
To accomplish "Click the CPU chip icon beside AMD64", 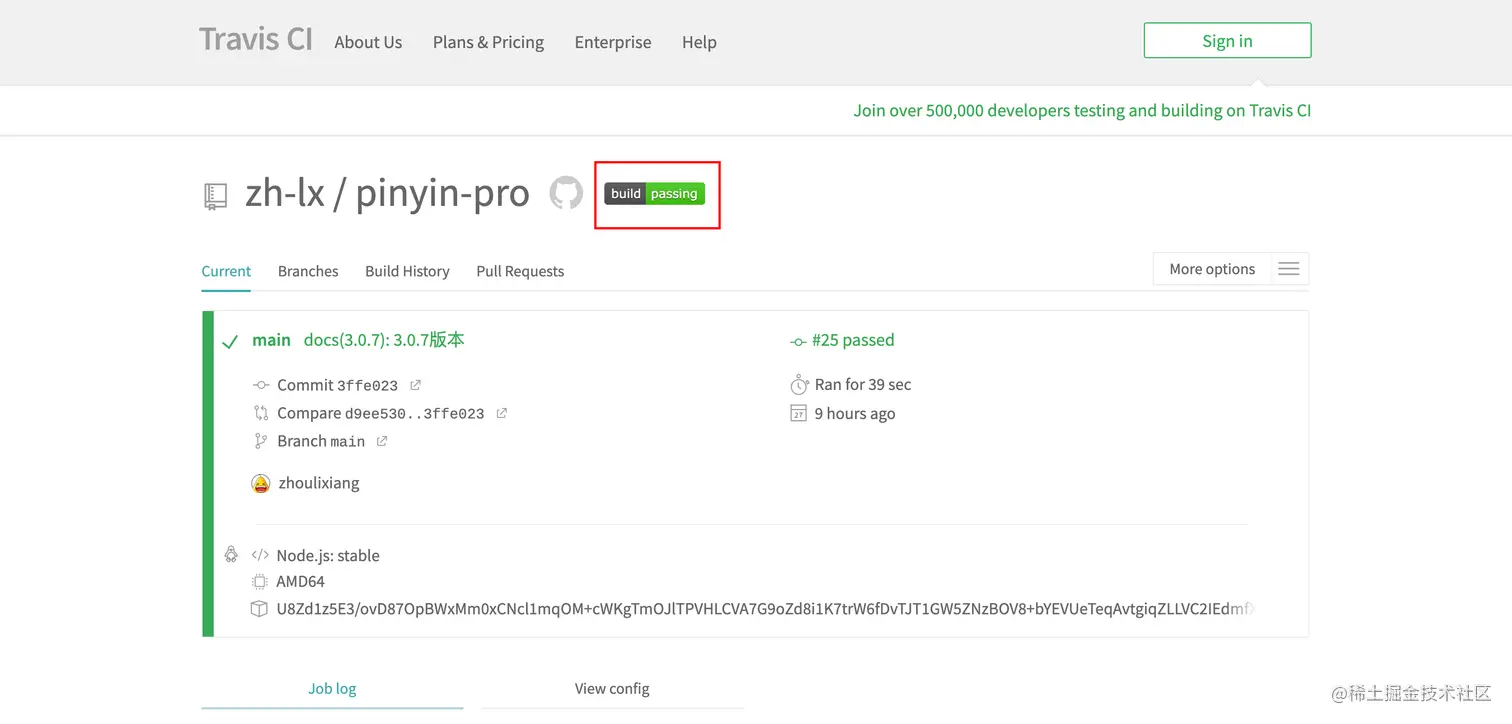I will coord(260,581).
